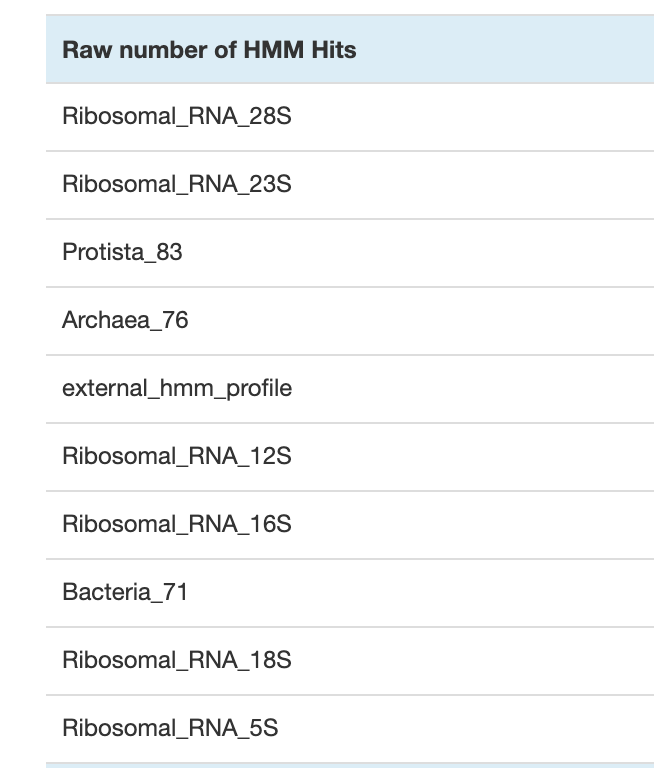Select the Ribosomal_RNA_12S row

coord(177,456)
